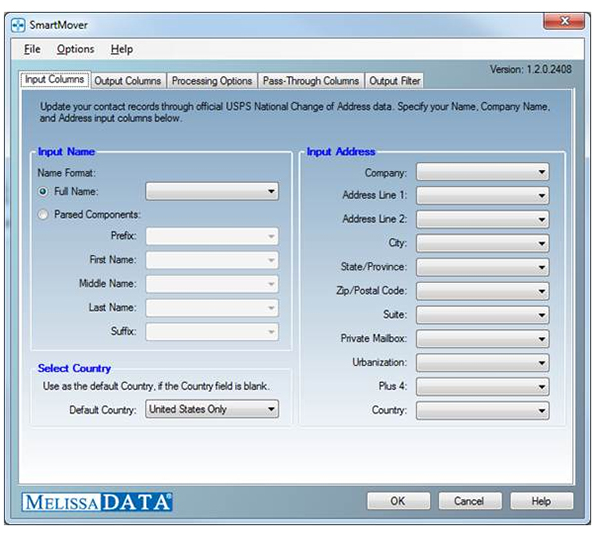Screen dimensions: 600x538
Task: Switch to the Input Columns tab
Action: [x=55, y=80]
